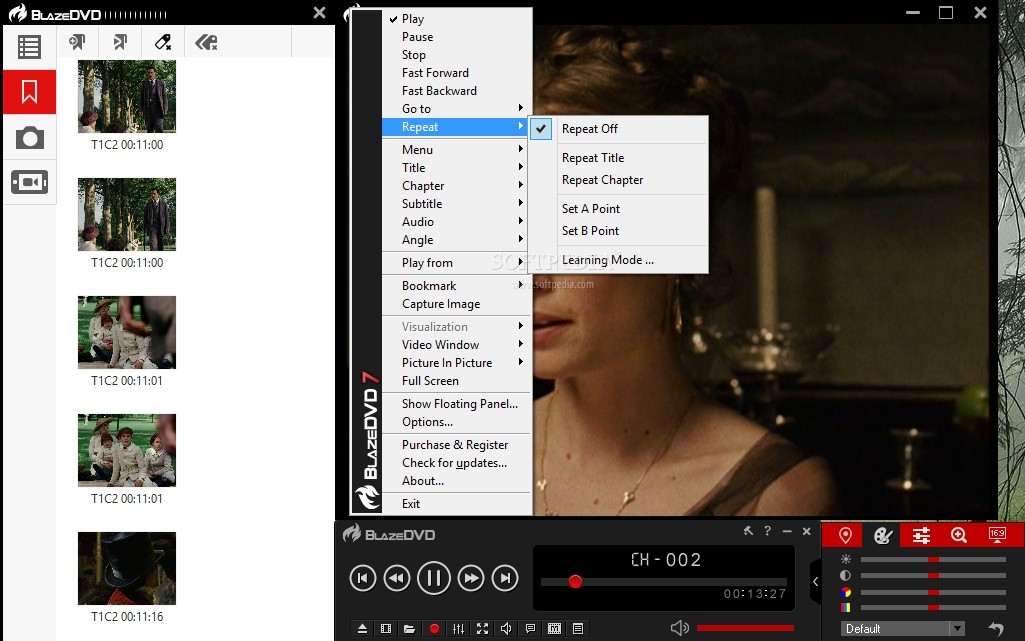Viewport: 1025px width, 641px height.
Task: Open the camera snapshots tab in the sidebar
Action: (x=29, y=138)
